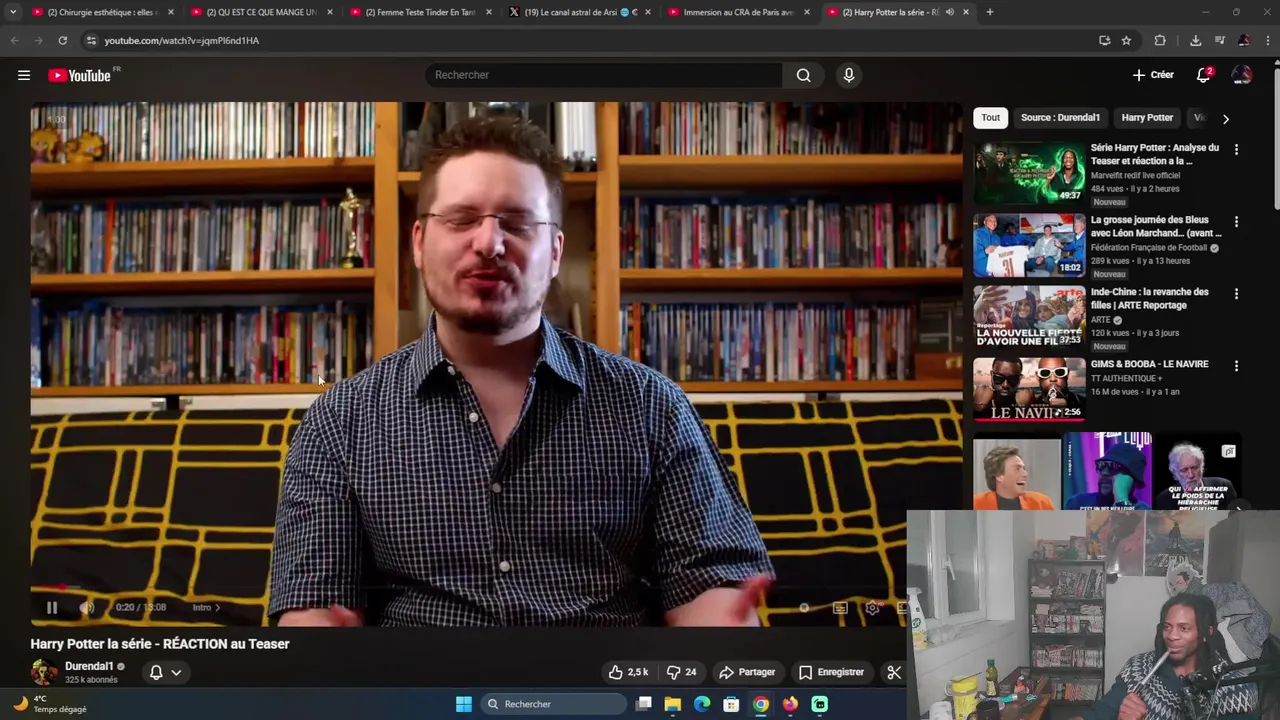Open GIMS & BOOBA - LE NAVIRE title
The height and width of the screenshot is (720, 1280).
(x=1150, y=364)
